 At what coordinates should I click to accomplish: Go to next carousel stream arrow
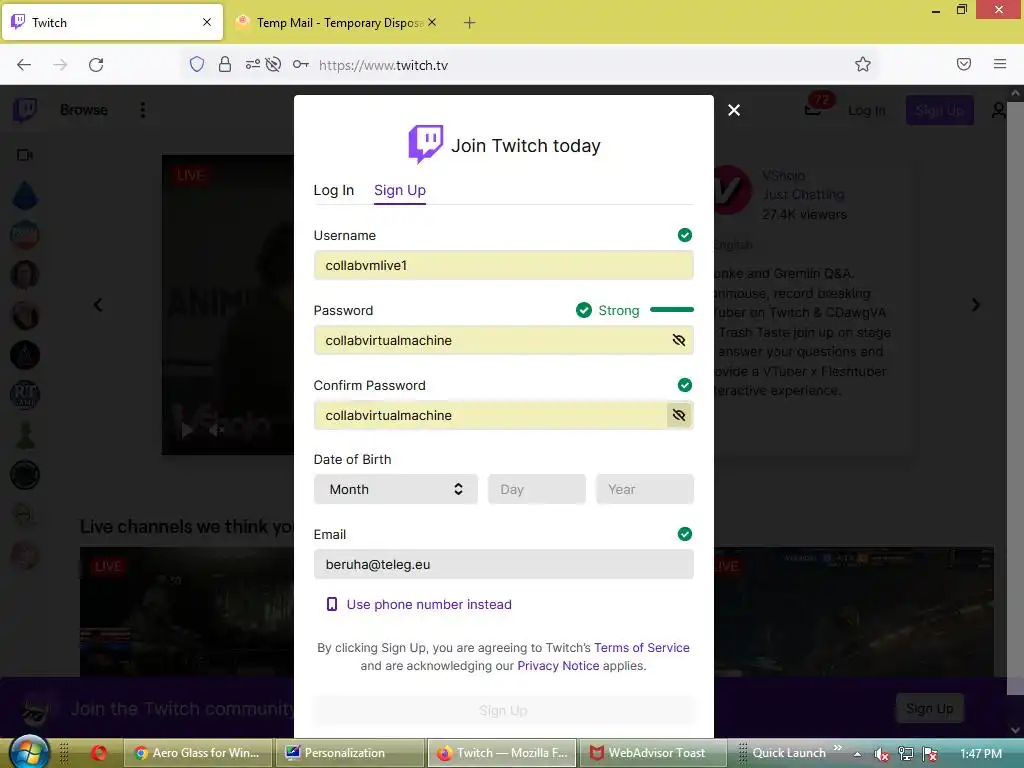976,304
